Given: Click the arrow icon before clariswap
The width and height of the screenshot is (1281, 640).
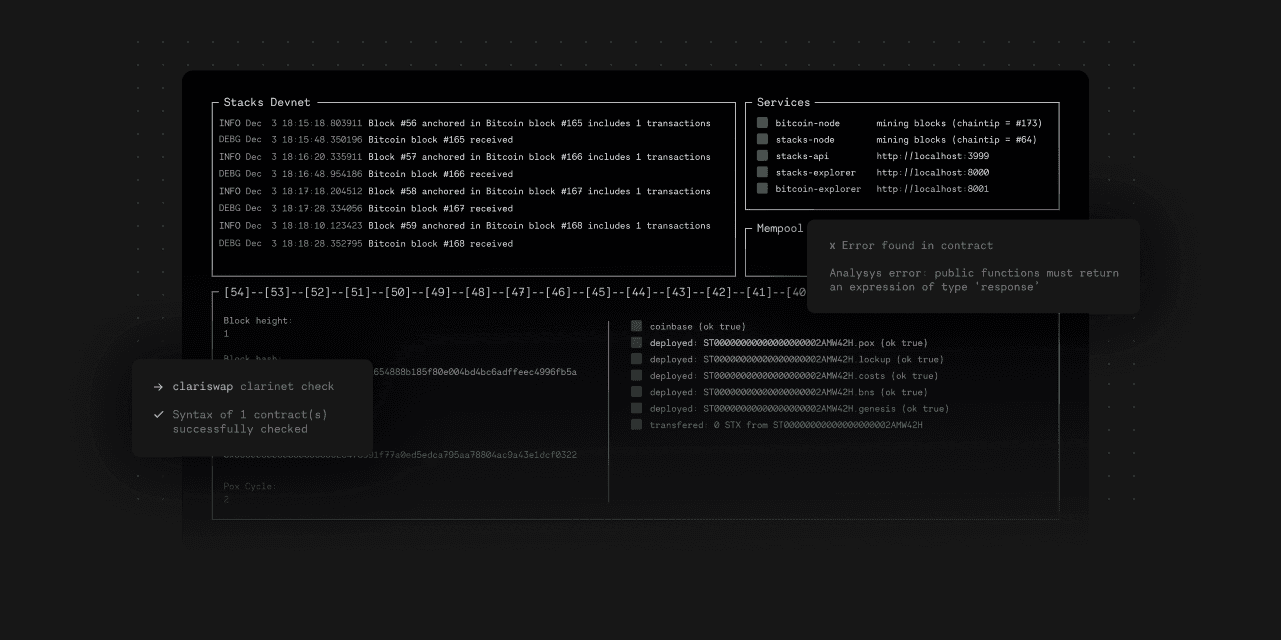Looking at the screenshot, I should pos(158,387).
